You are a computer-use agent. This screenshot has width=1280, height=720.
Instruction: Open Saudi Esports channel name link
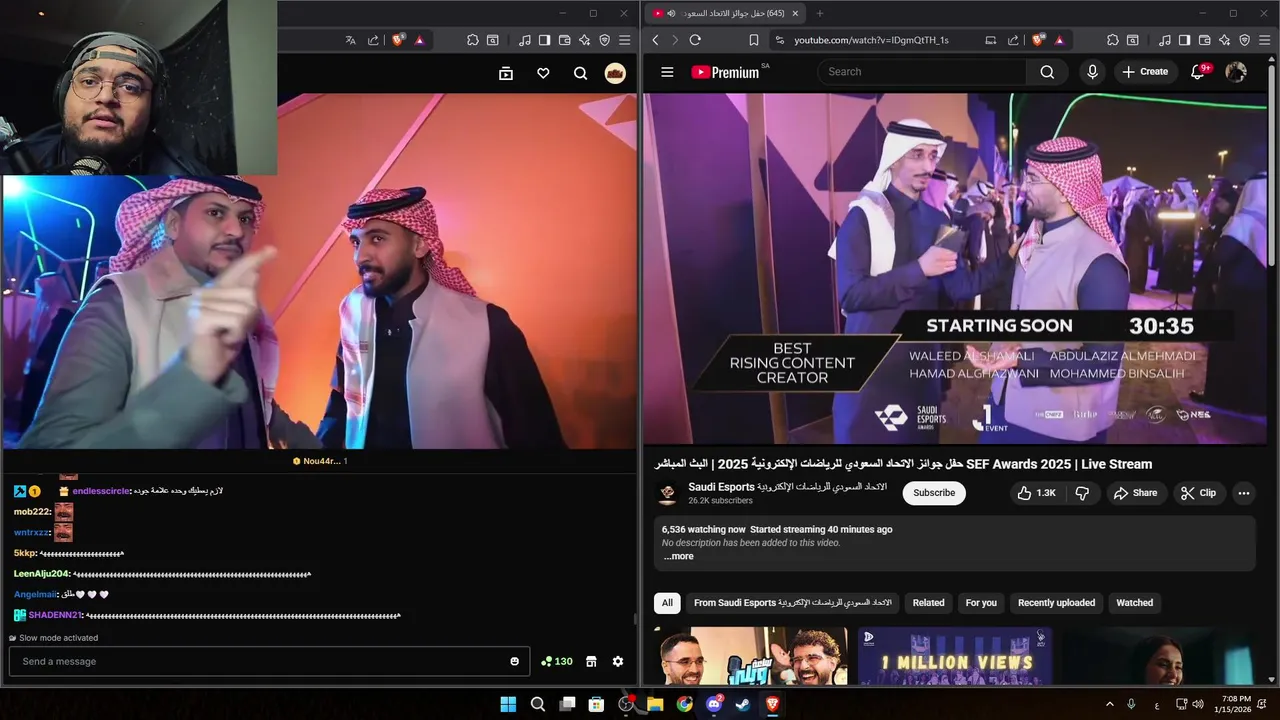click(788, 487)
